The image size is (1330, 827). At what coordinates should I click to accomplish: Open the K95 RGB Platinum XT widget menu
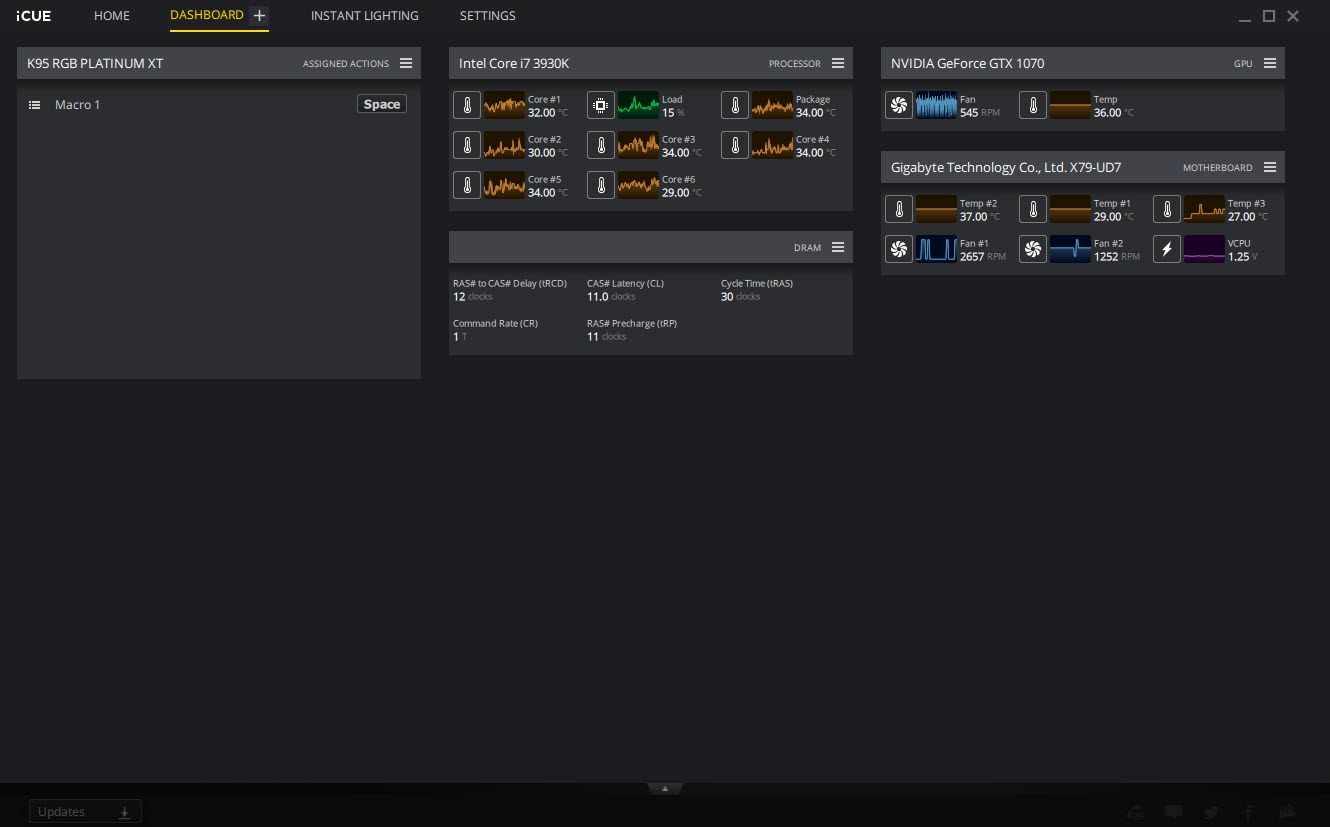pyautogui.click(x=406, y=63)
